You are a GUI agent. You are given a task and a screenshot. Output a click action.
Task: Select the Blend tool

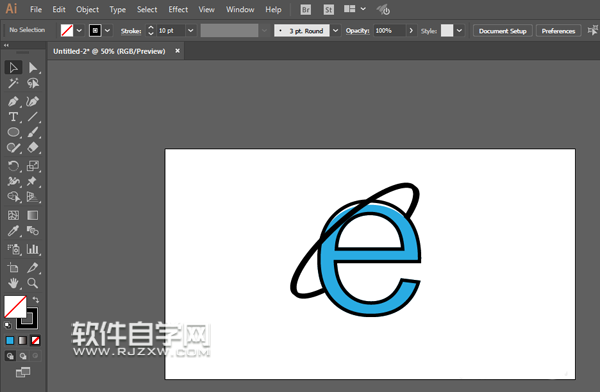click(33, 231)
